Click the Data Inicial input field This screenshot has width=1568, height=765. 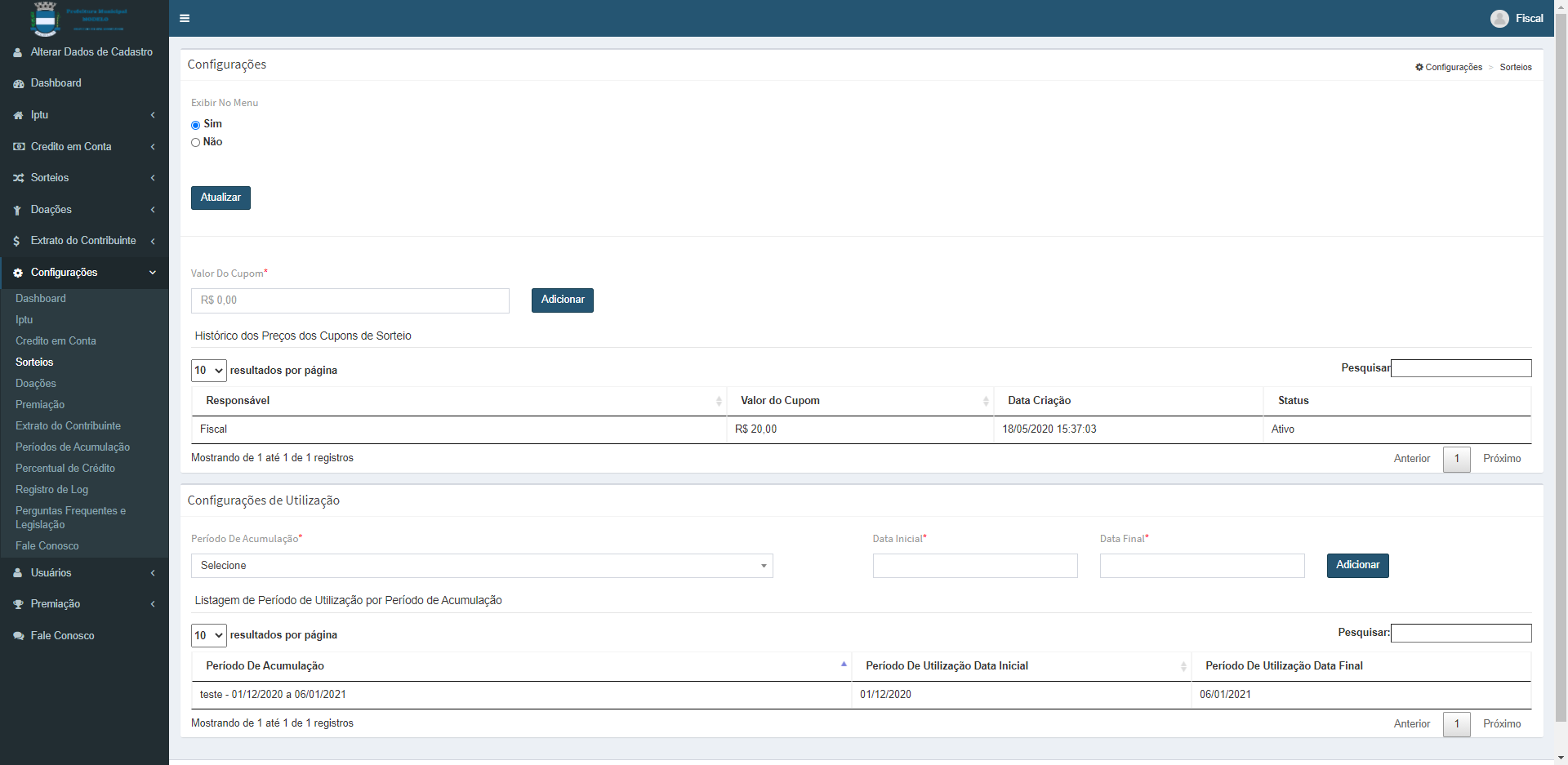coord(974,566)
